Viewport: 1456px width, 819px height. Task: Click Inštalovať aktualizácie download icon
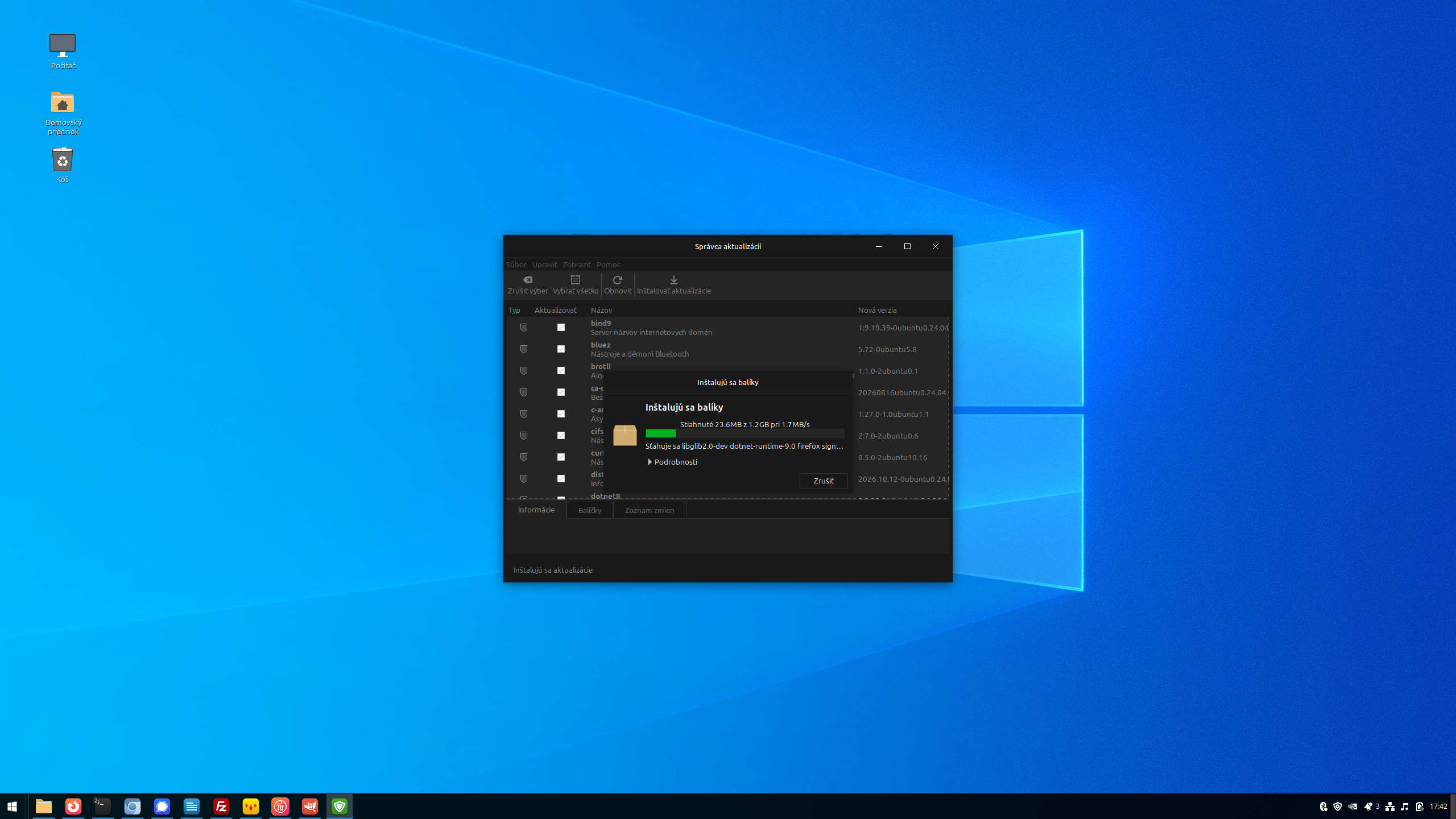(674, 280)
